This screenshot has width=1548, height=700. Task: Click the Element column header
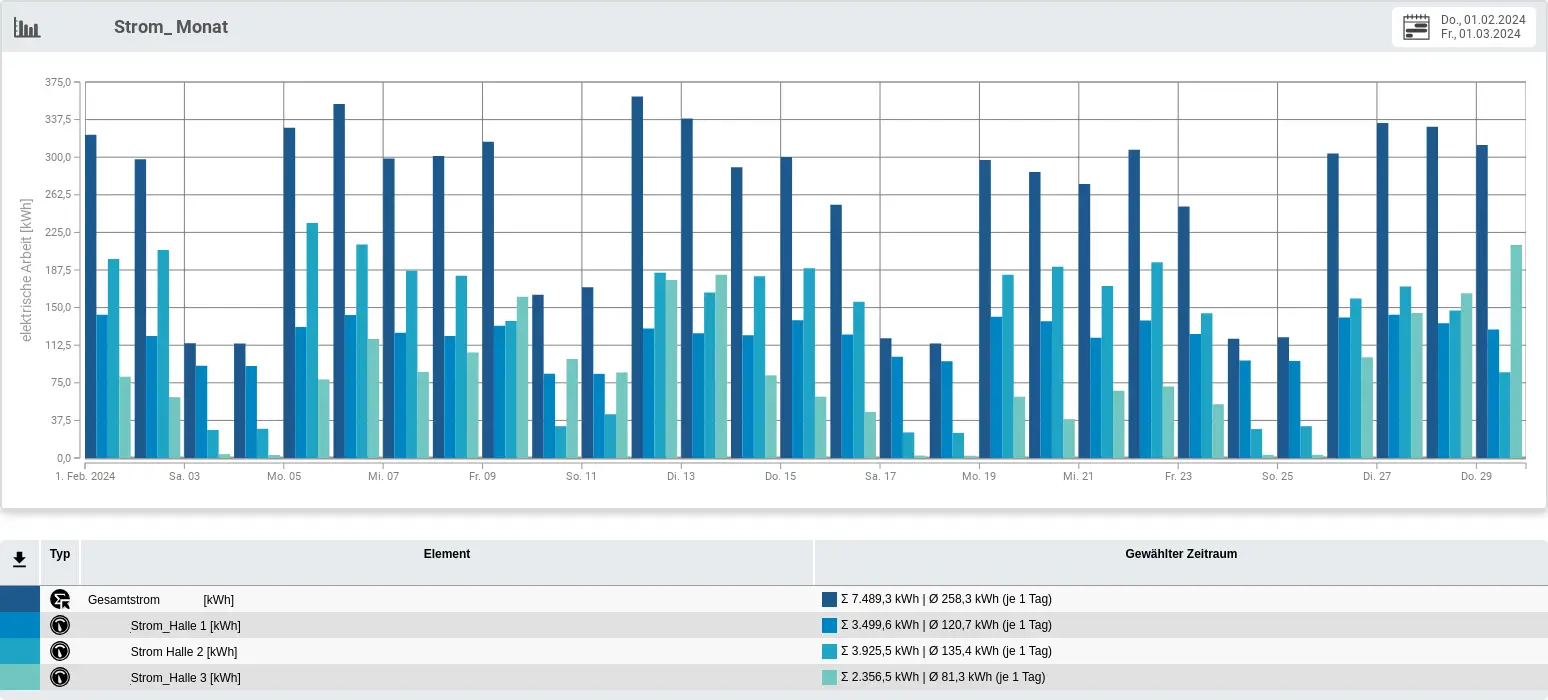click(x=446, y=554)
